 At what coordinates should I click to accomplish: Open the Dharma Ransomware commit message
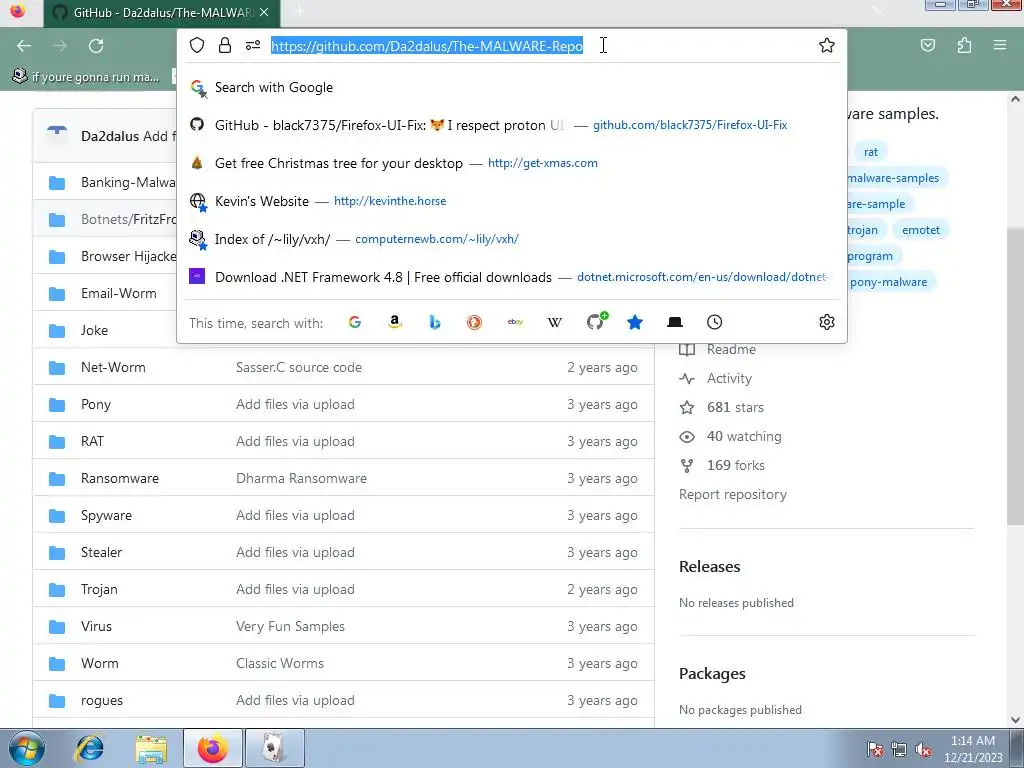pos(301,478)
